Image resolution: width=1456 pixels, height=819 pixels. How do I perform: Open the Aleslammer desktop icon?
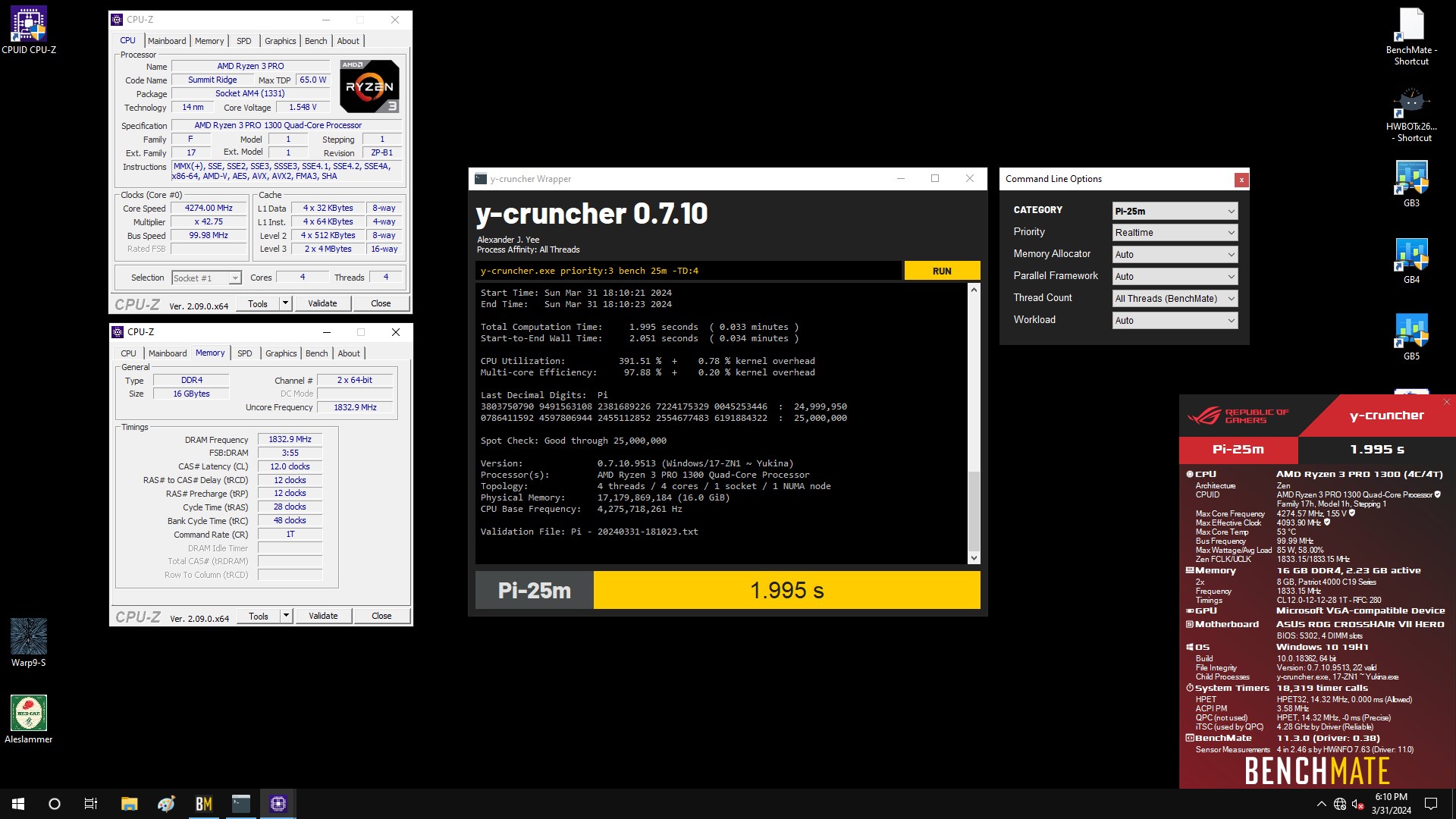coord(29,719)
